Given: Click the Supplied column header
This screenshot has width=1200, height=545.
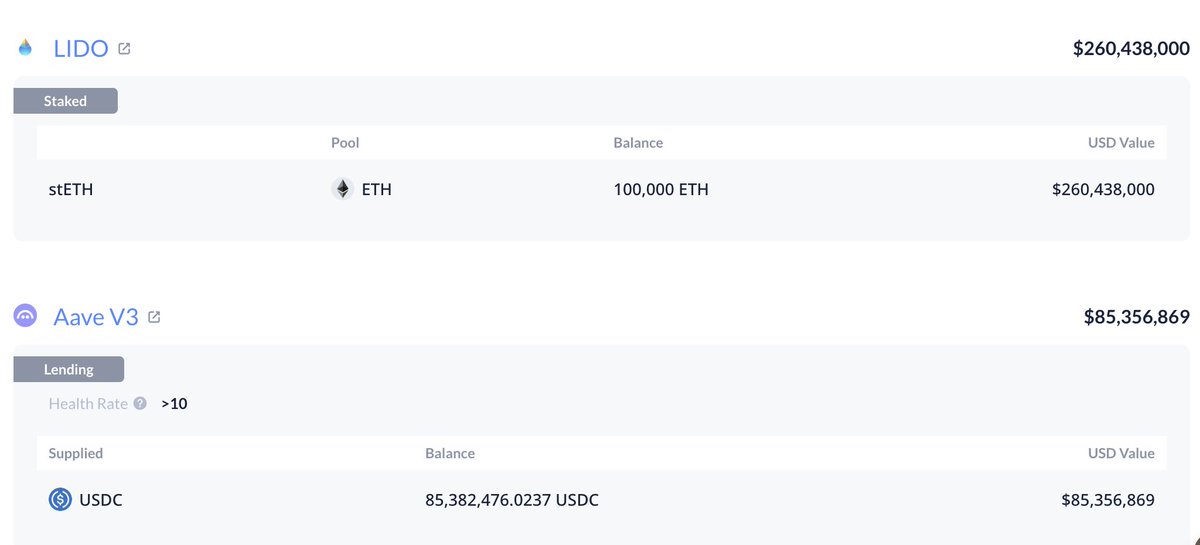Looking at the screenshot, I should [x=76, y=453].
